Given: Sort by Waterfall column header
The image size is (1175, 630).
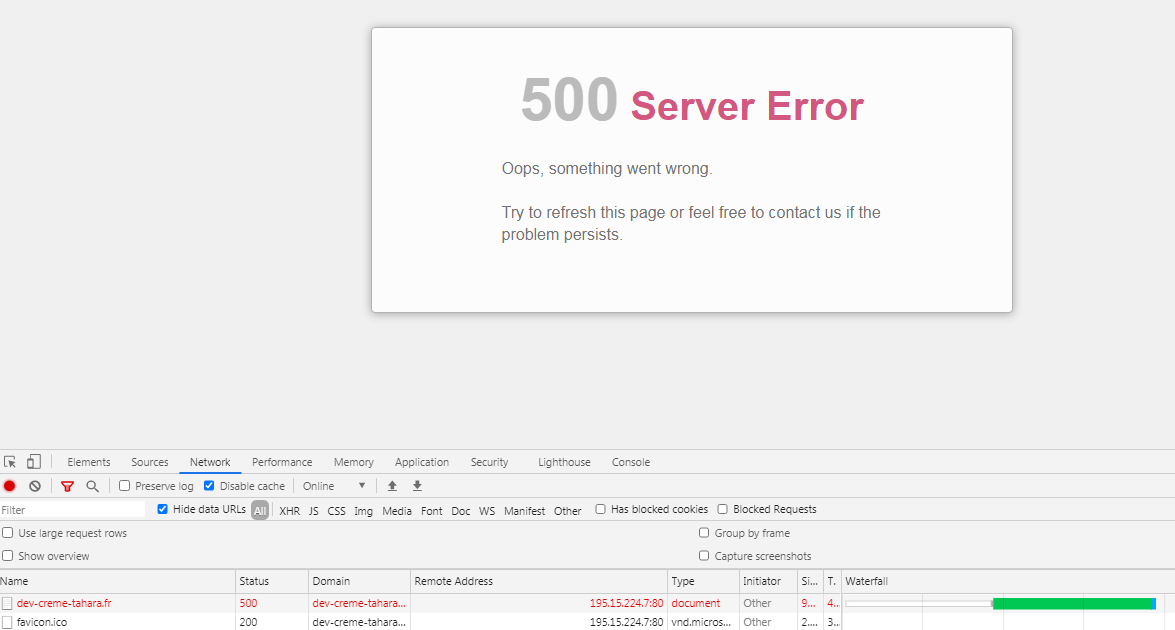Looking at the screenshot, I should [1008, 581].
